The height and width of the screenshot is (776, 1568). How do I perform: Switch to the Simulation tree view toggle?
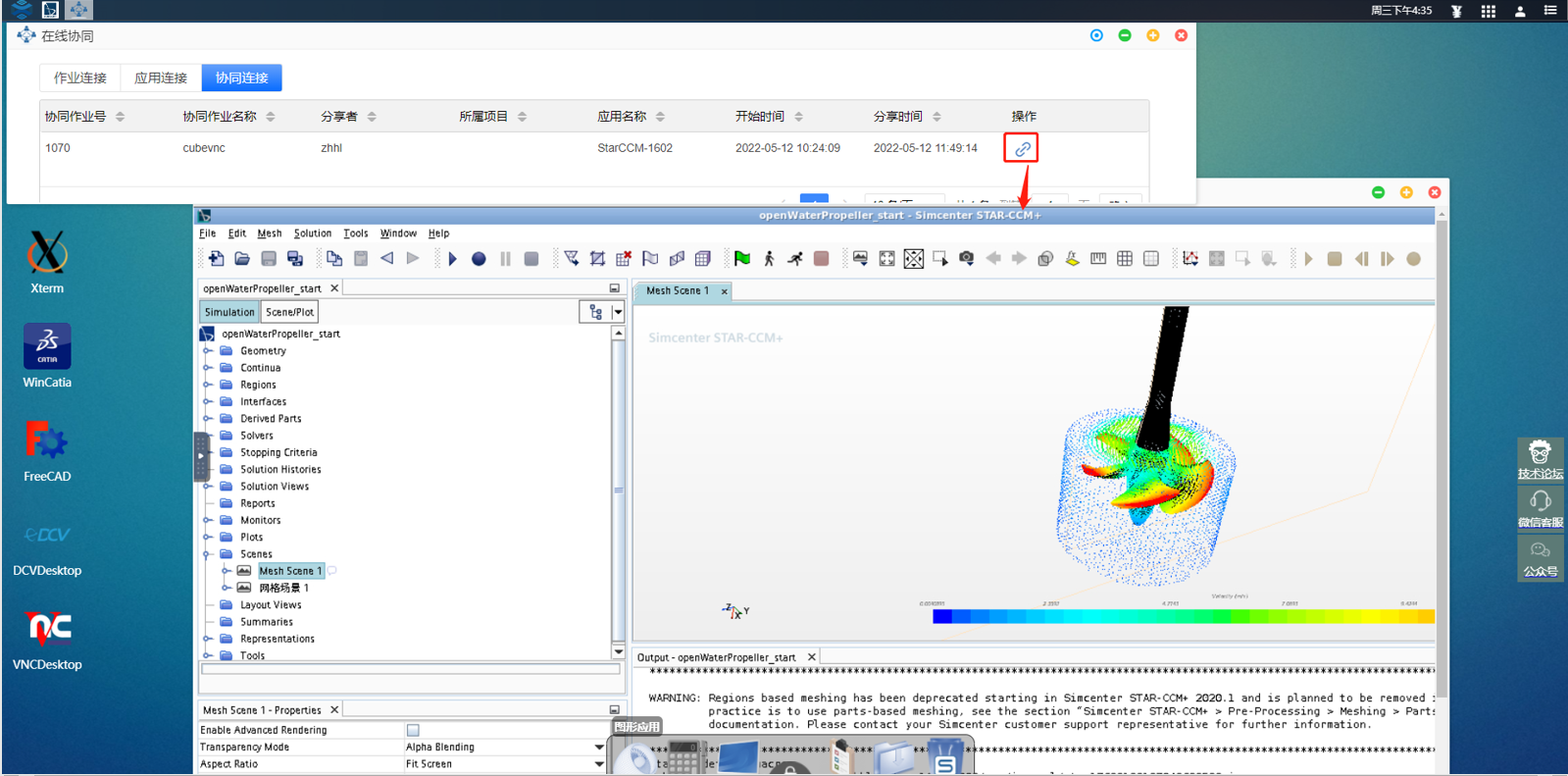pos(229,312)
